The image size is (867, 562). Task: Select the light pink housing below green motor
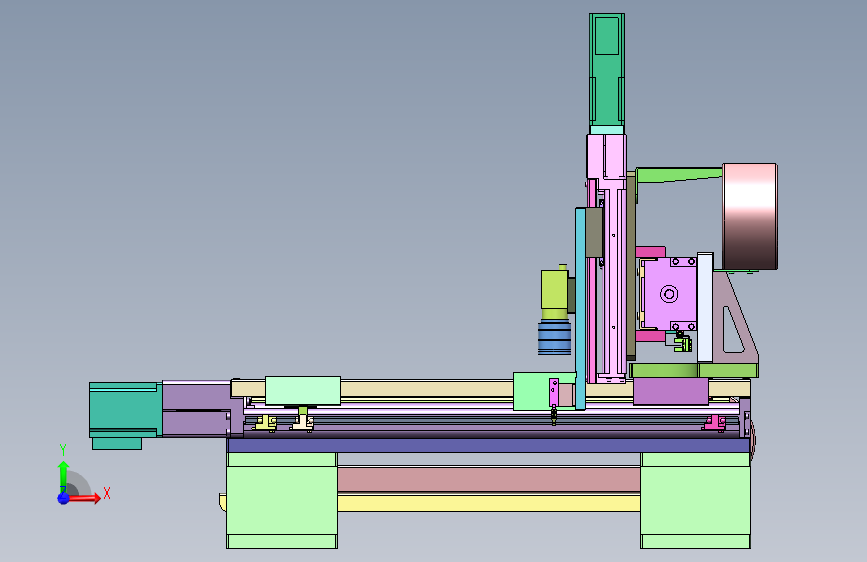pos(607,157)
